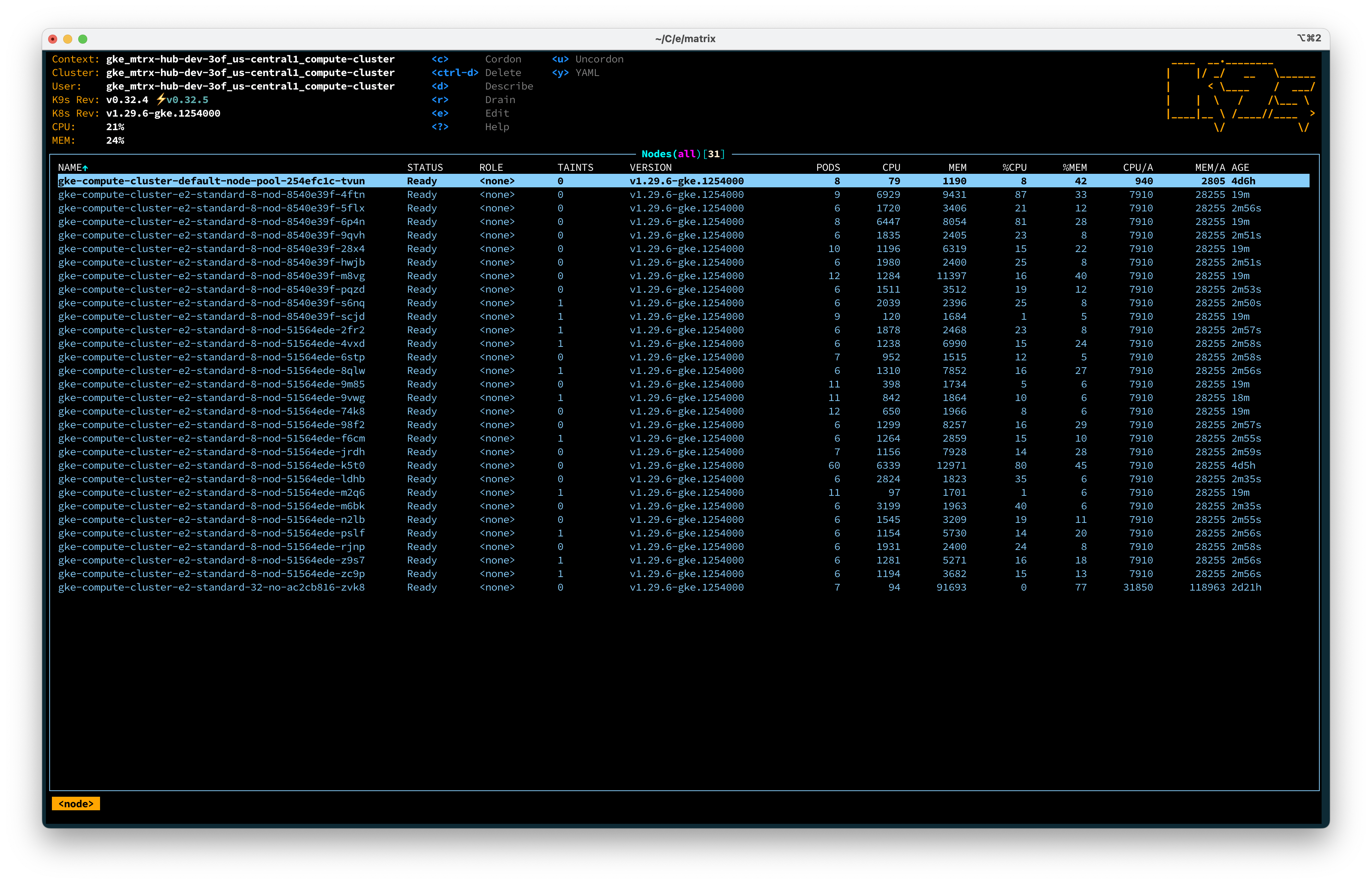Click the <node> breadcrumb label
The height and width of the screenshot is (884, 1372).
tap(76, 803)
